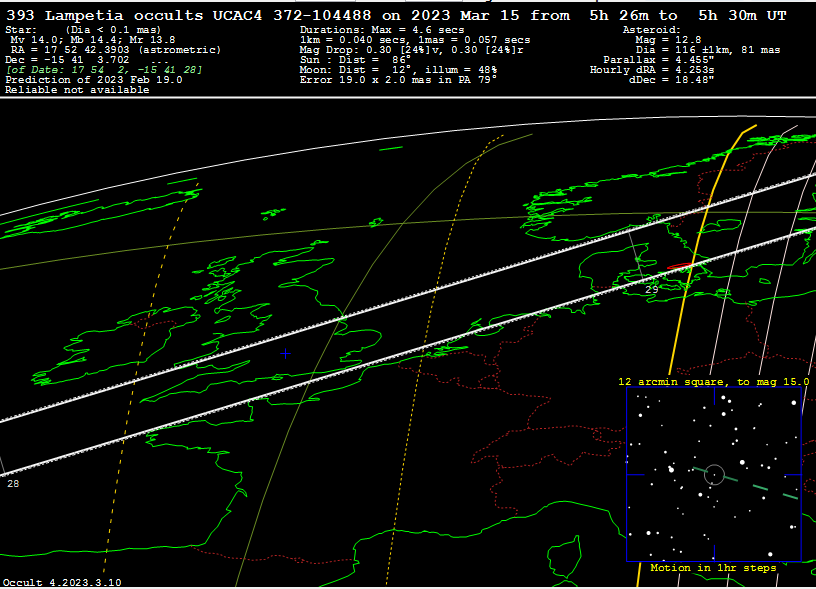Click the 'Occult 4.2023.3.10' version label
The width and height of the screenshot is (816, 589).
(62, 582)
